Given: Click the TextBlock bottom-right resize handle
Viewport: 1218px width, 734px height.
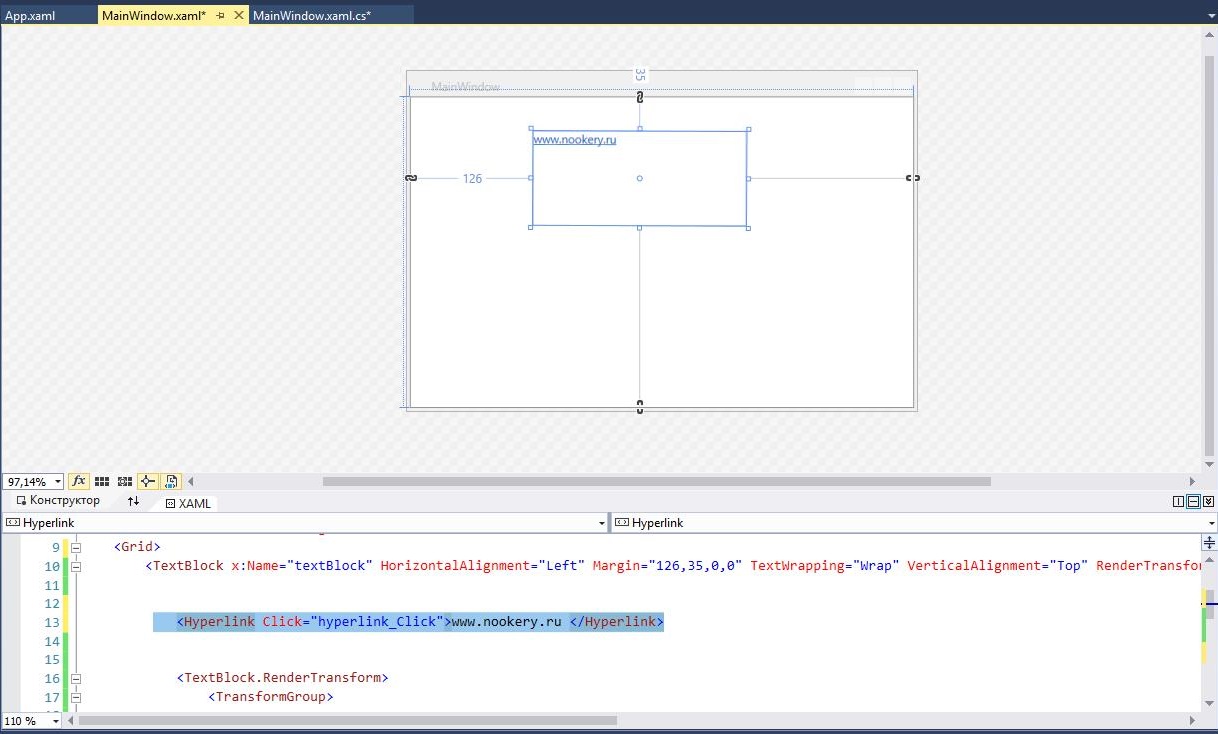Looking at the screenshot, I should [748, 228].
